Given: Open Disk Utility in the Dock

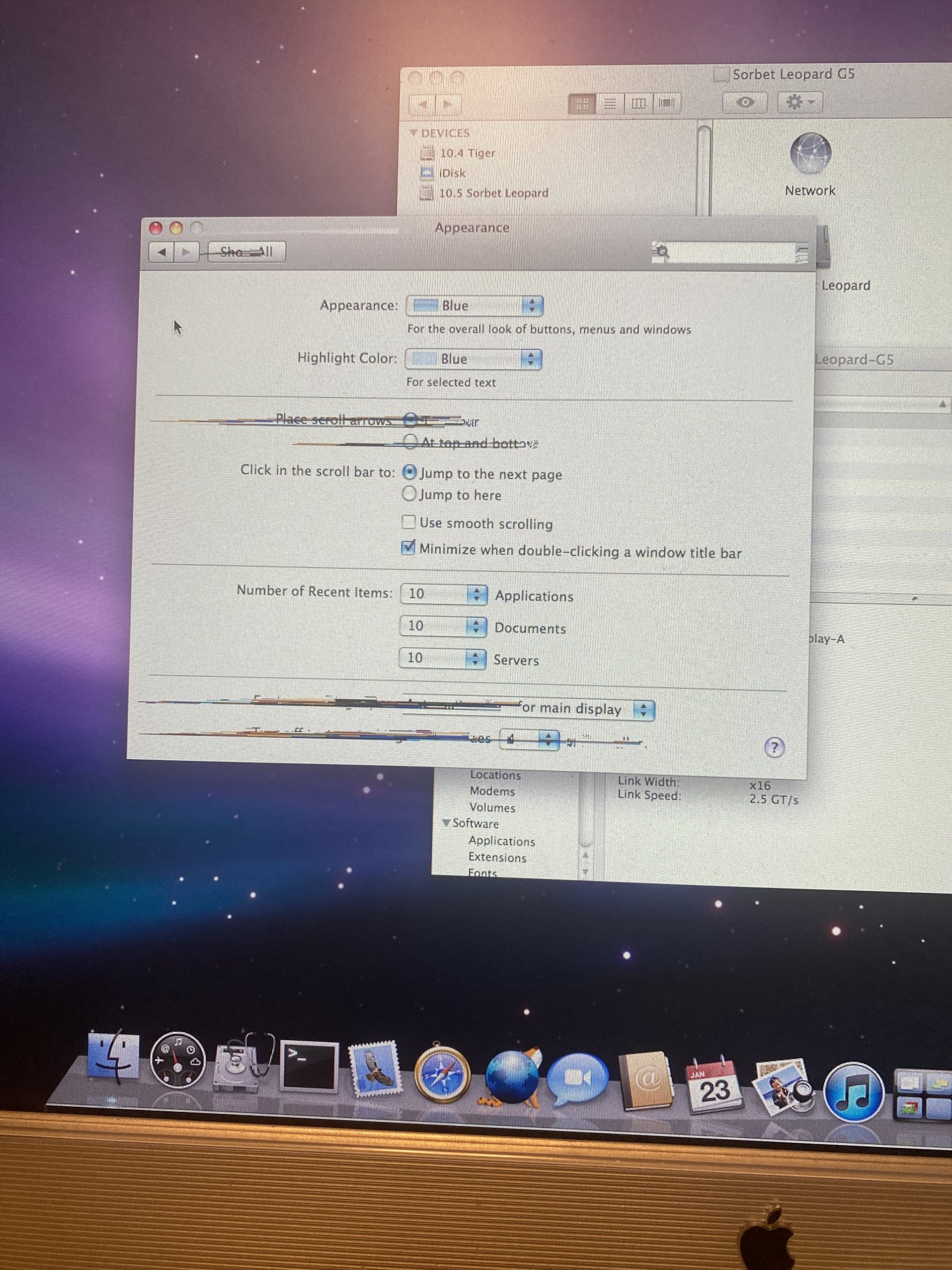Looking at the screenshot, I should point(244,1063).
